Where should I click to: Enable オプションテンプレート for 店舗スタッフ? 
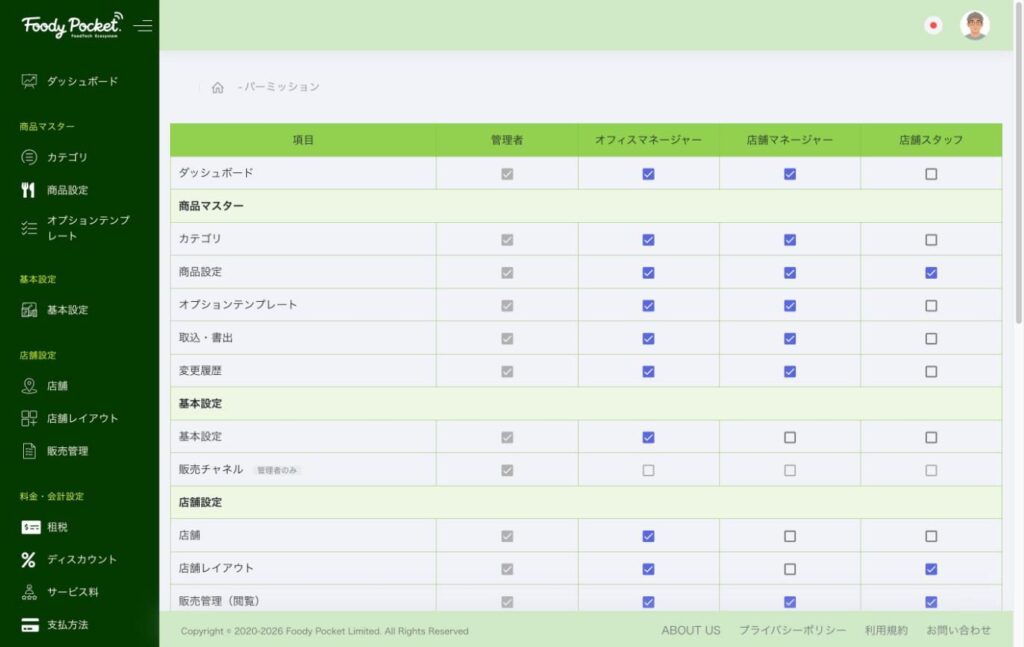pos(931,306)
